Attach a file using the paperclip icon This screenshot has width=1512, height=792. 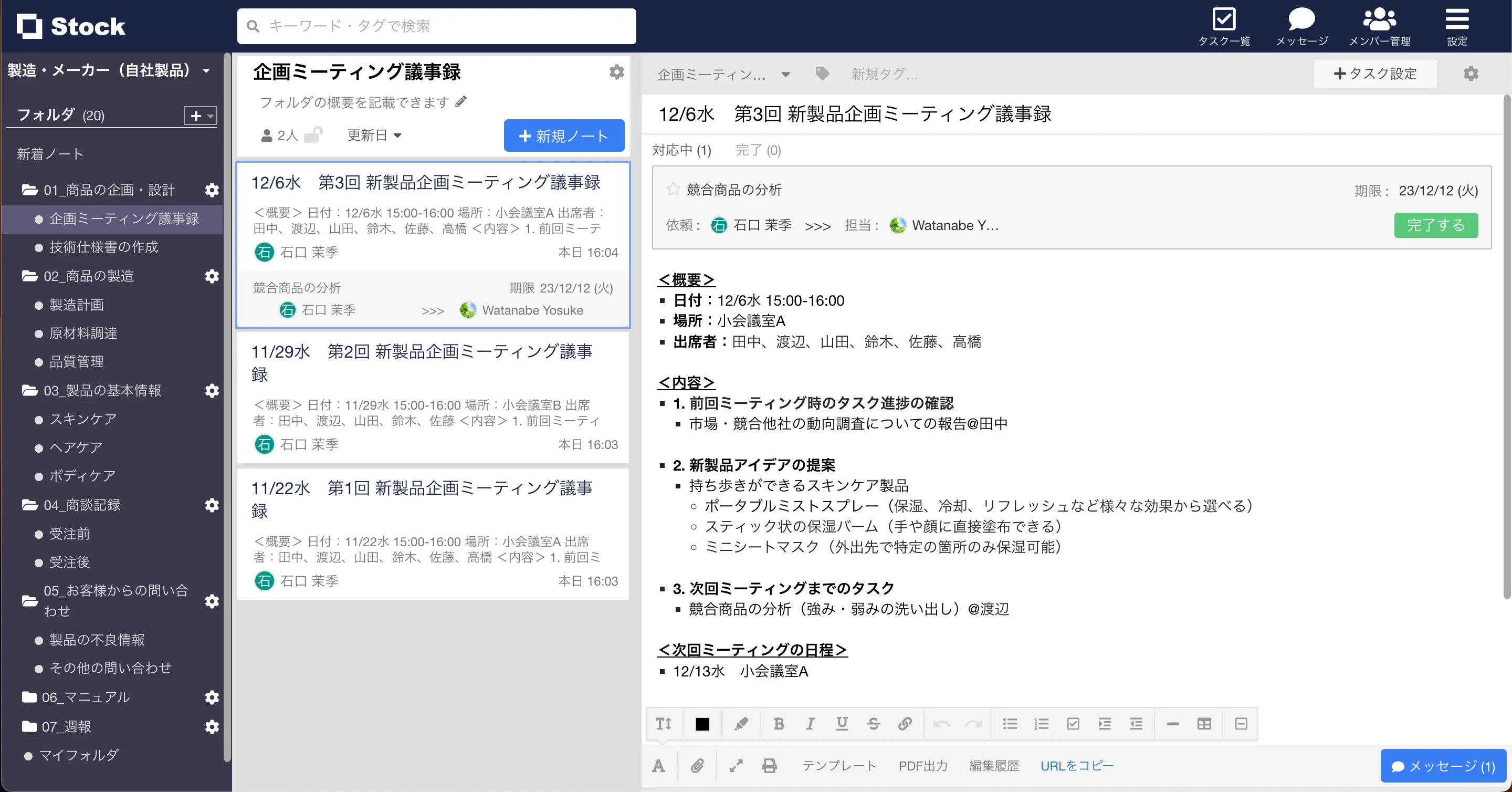[698, 766]
